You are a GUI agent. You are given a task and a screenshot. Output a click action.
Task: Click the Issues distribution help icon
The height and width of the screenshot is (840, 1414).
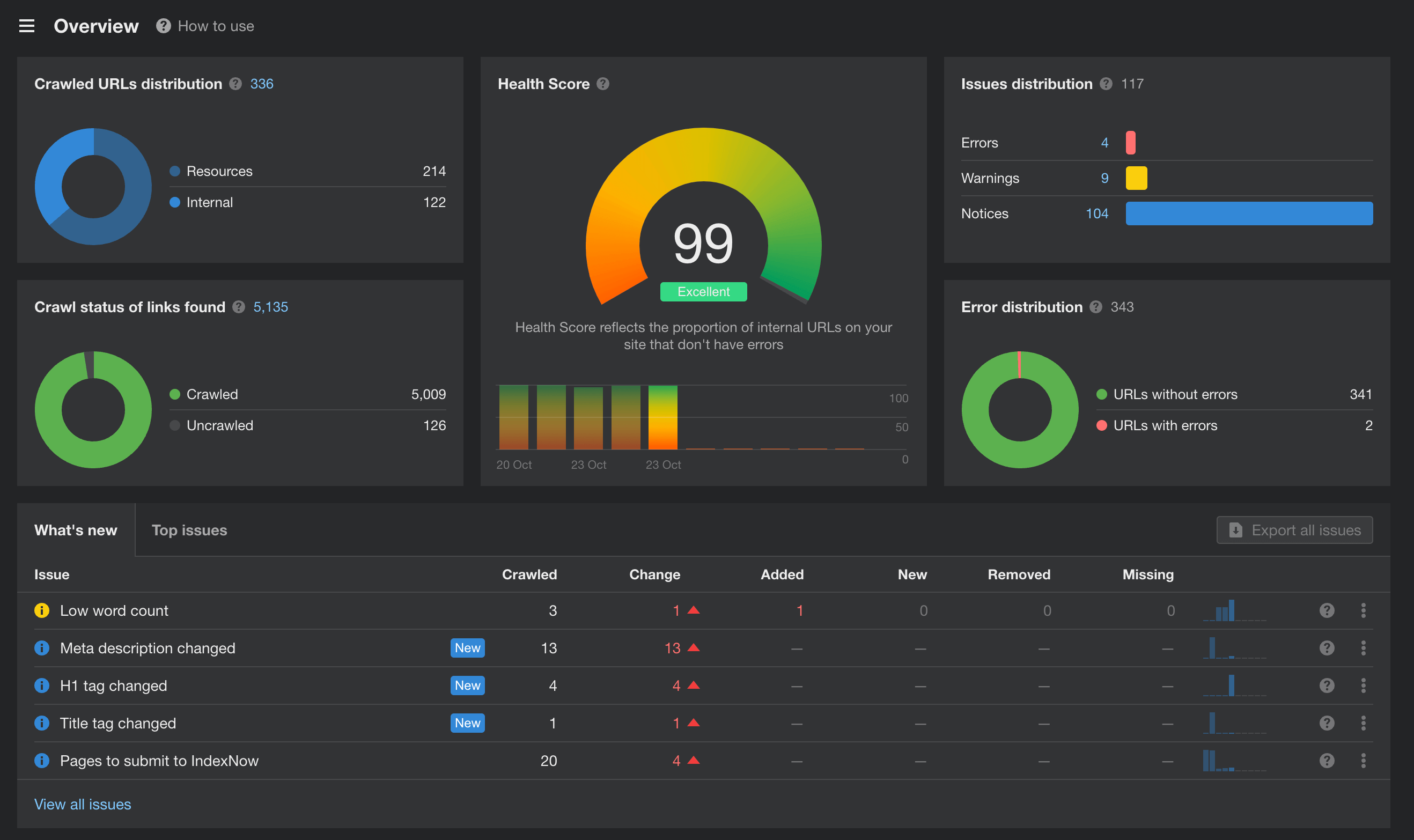(x=1106, y=84)
